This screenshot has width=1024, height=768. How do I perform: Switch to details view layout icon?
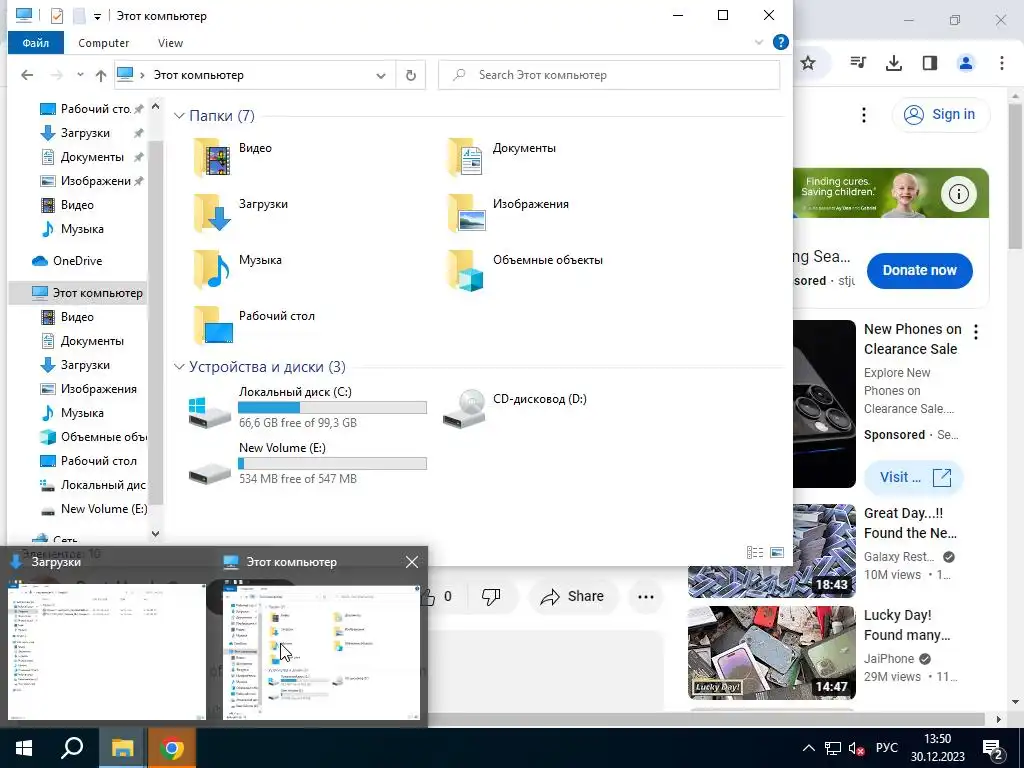tap(755, 552)
